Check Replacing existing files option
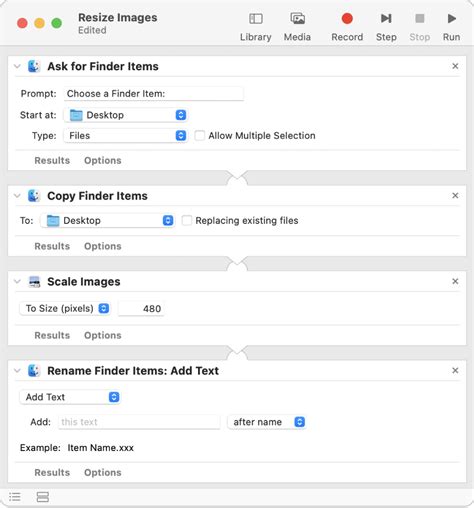The height and width of the screenshot is (508, 474). [x=187, y=220]
